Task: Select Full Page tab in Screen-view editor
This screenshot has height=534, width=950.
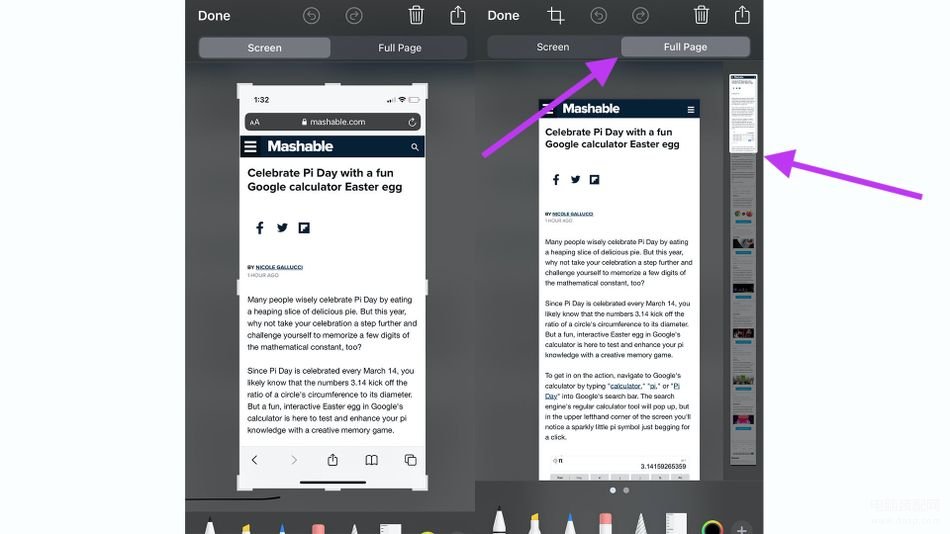Action: (x=399, y=48)
